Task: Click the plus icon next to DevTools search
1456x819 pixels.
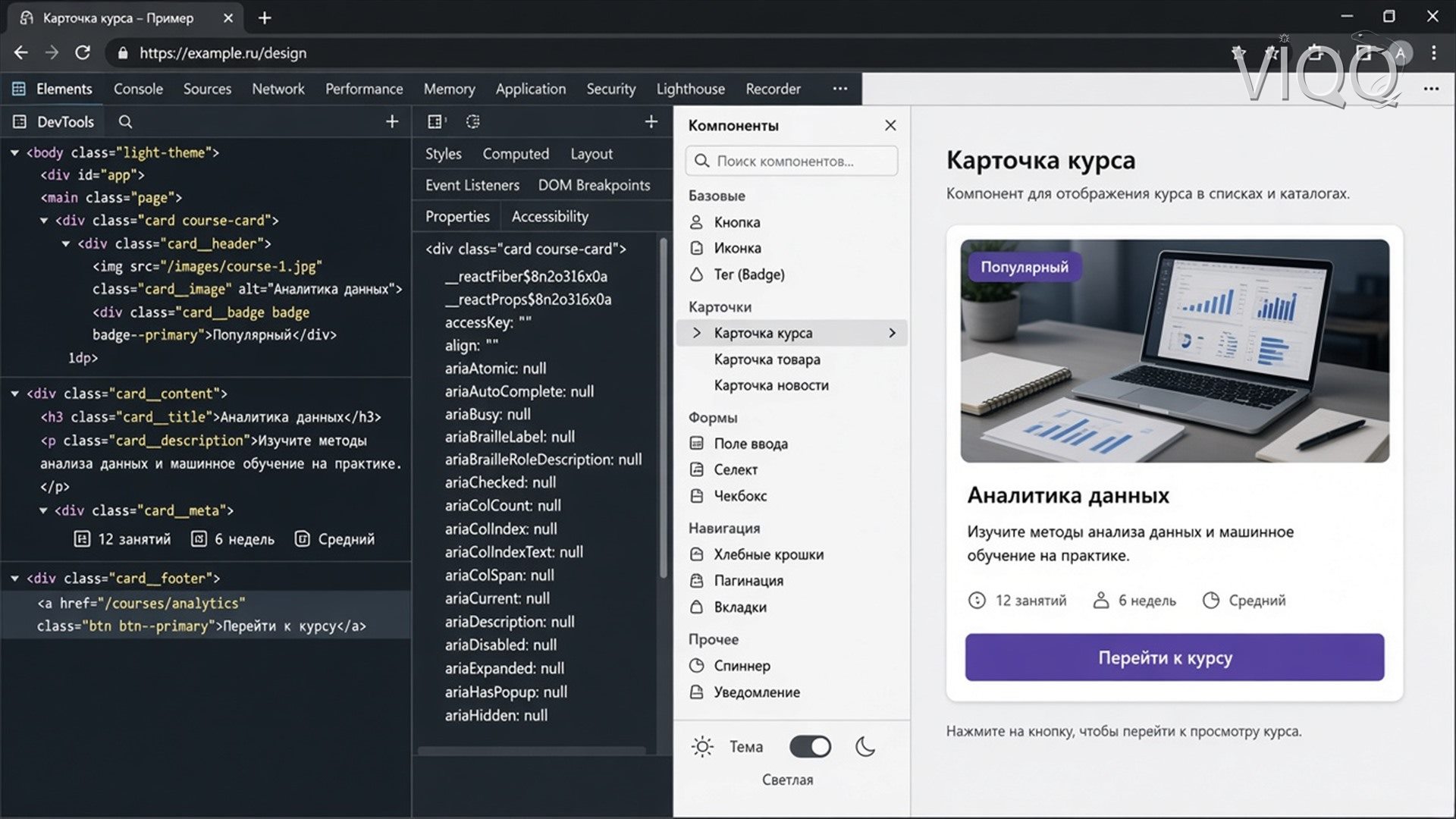Action: point(392,121)
